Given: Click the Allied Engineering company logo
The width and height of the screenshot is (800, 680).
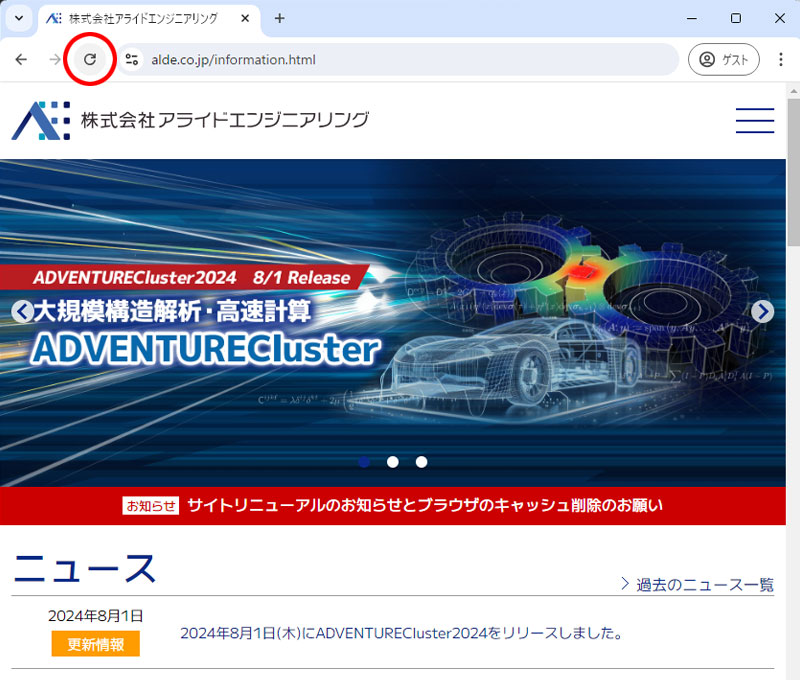Looking at the screenshot, I should coord(190,120).
